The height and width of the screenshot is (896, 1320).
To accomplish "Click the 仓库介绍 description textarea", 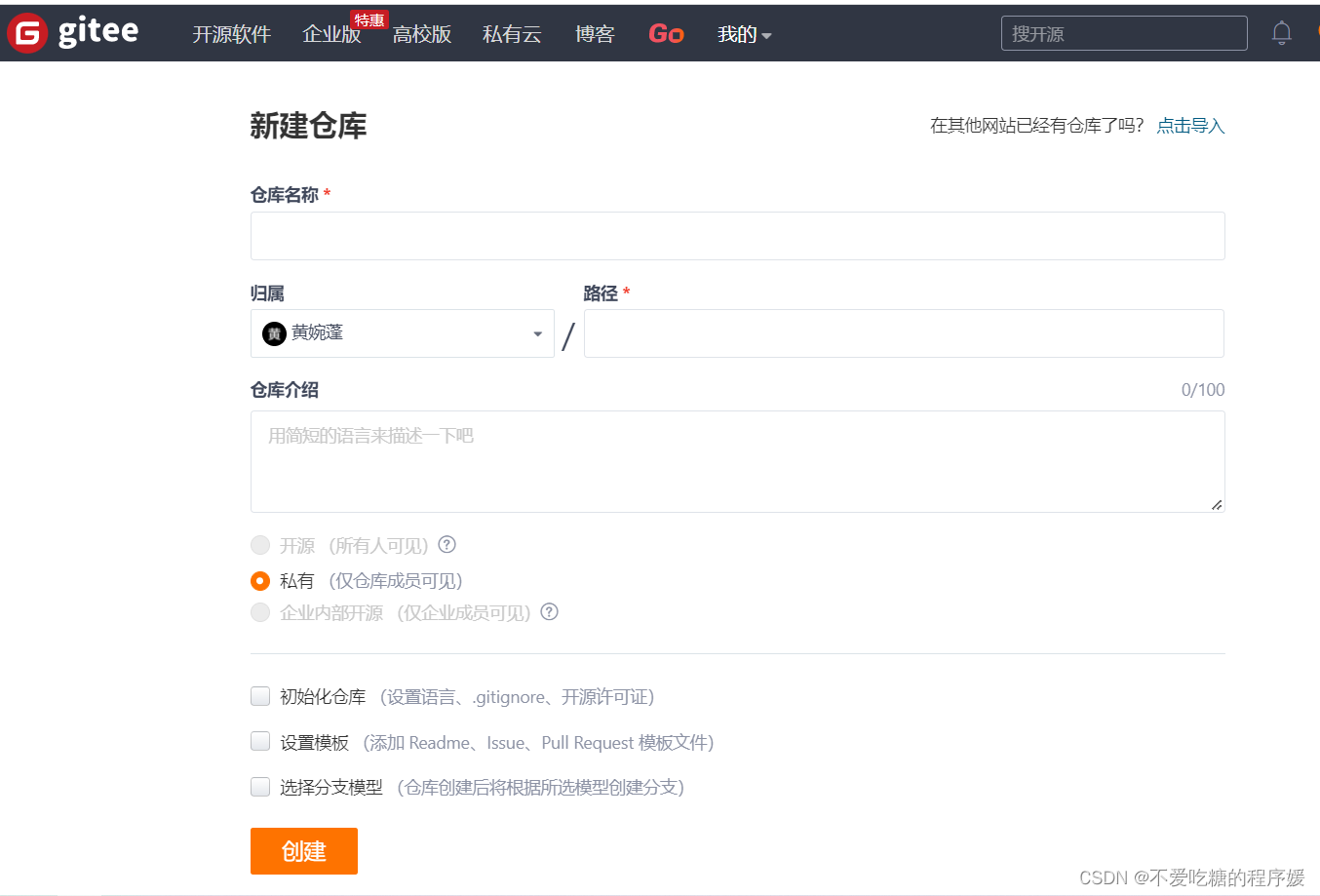I will point(737,461).
